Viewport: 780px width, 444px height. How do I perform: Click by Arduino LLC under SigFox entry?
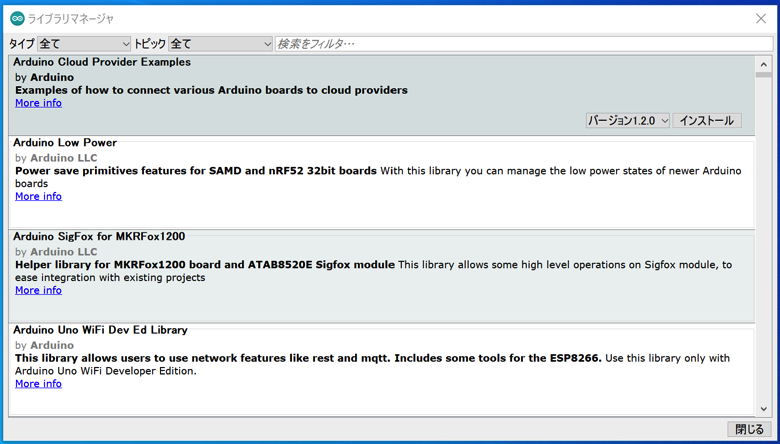pyautogui.click(x=56, y=252)
